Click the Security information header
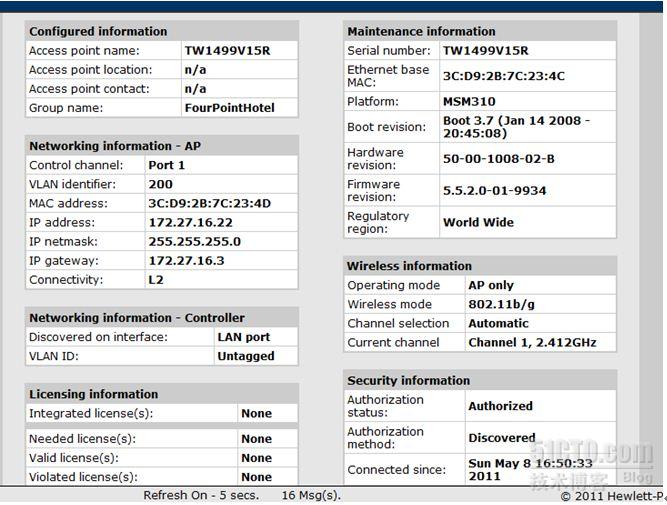The width and height of the screenshot is (667, 505). coord(480,381)
